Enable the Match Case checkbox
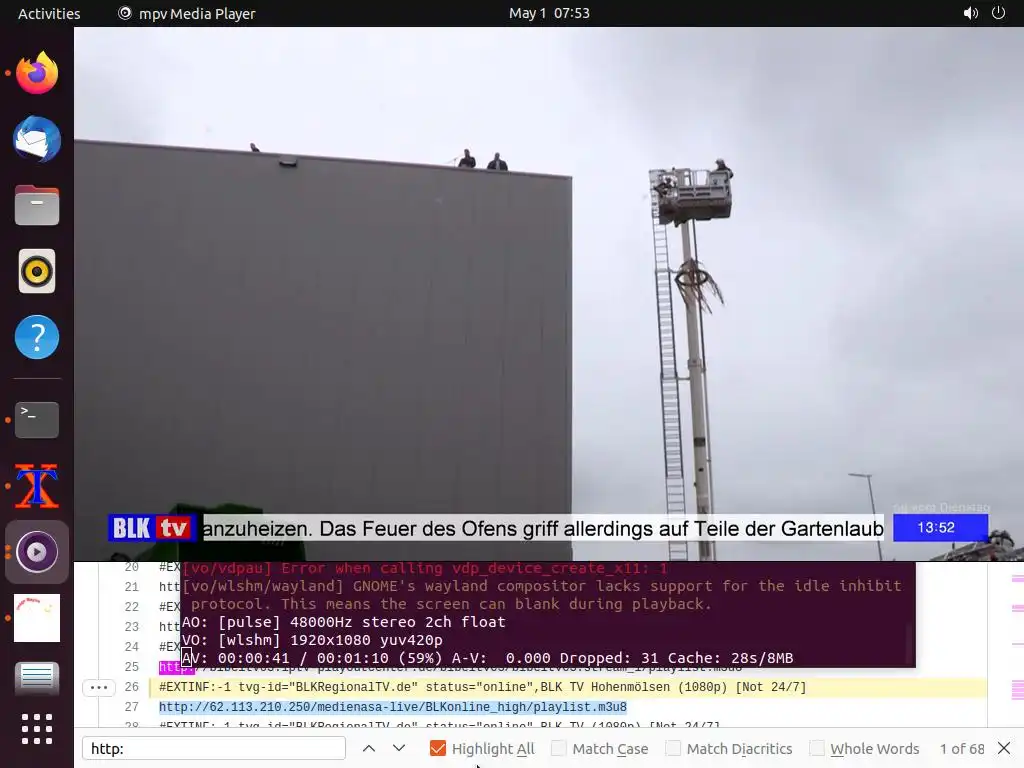This screenshot has height=768, width=1024. 559,748
